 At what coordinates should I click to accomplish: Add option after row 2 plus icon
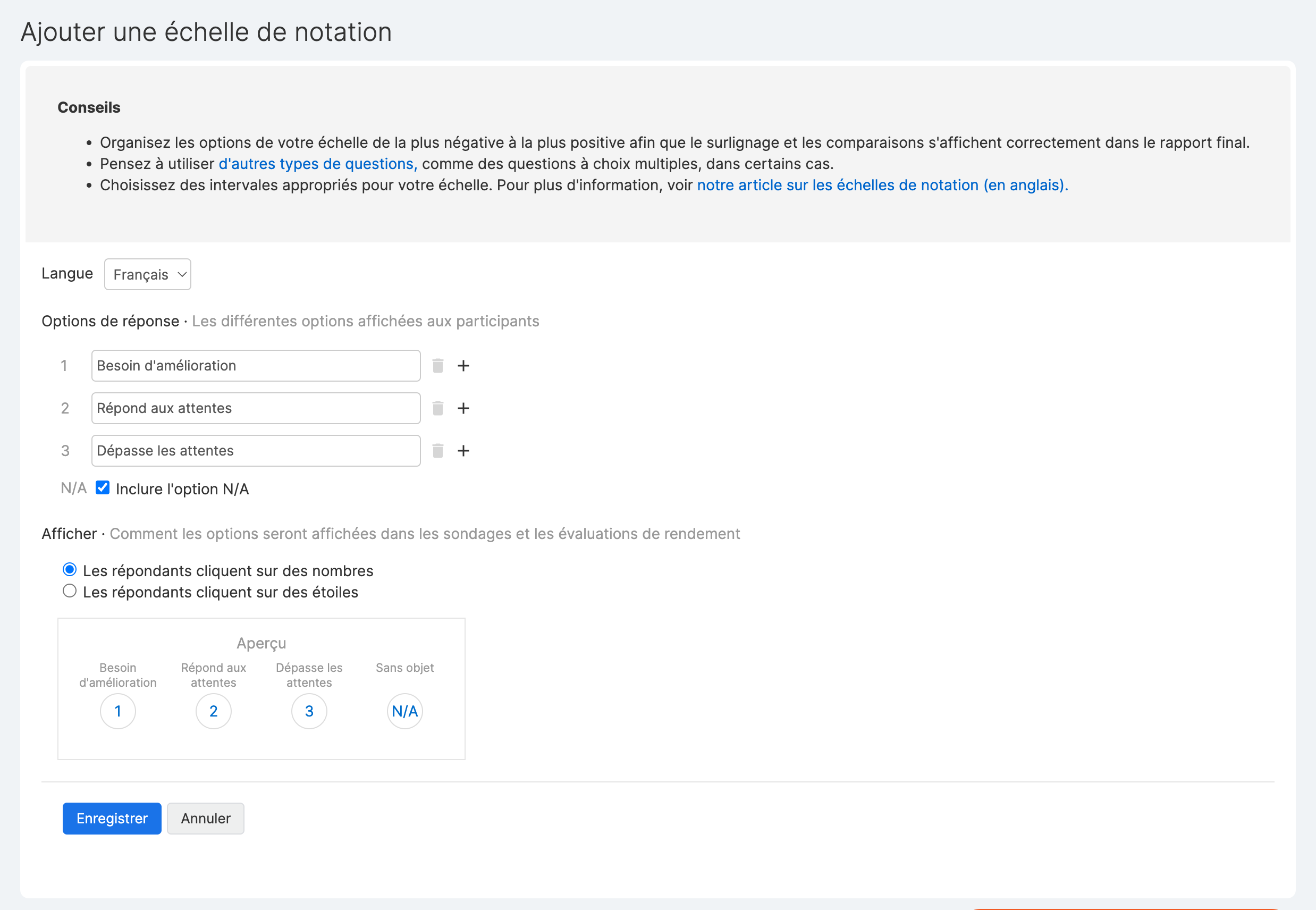pos(463,408)
